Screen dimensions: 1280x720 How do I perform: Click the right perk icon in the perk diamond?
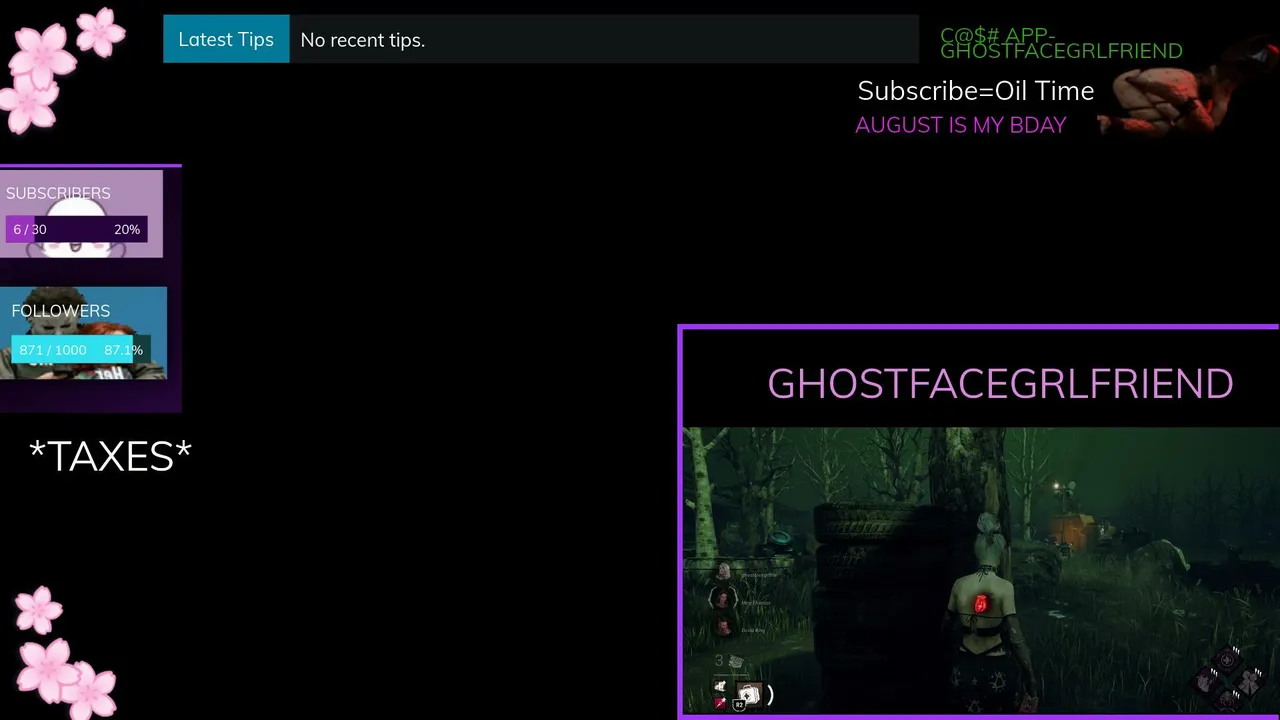coord(1249,682)
